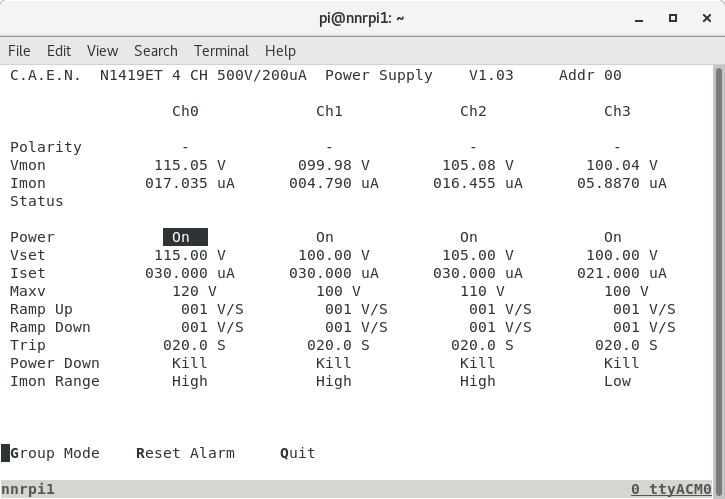Select Ch2 Imon Range High value
This screenshot has width=725, height=499.
tap(477, 381)
